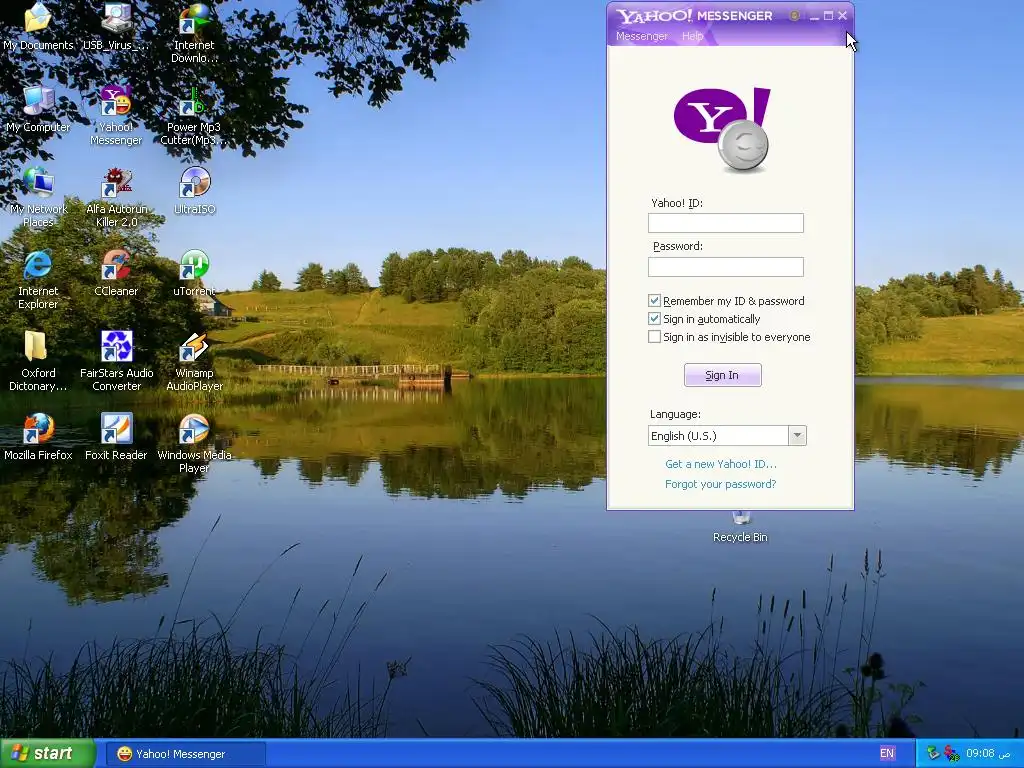Open the Language dropdown arrow
Screen dimensions: 1024x768
(x=797, y=436)
